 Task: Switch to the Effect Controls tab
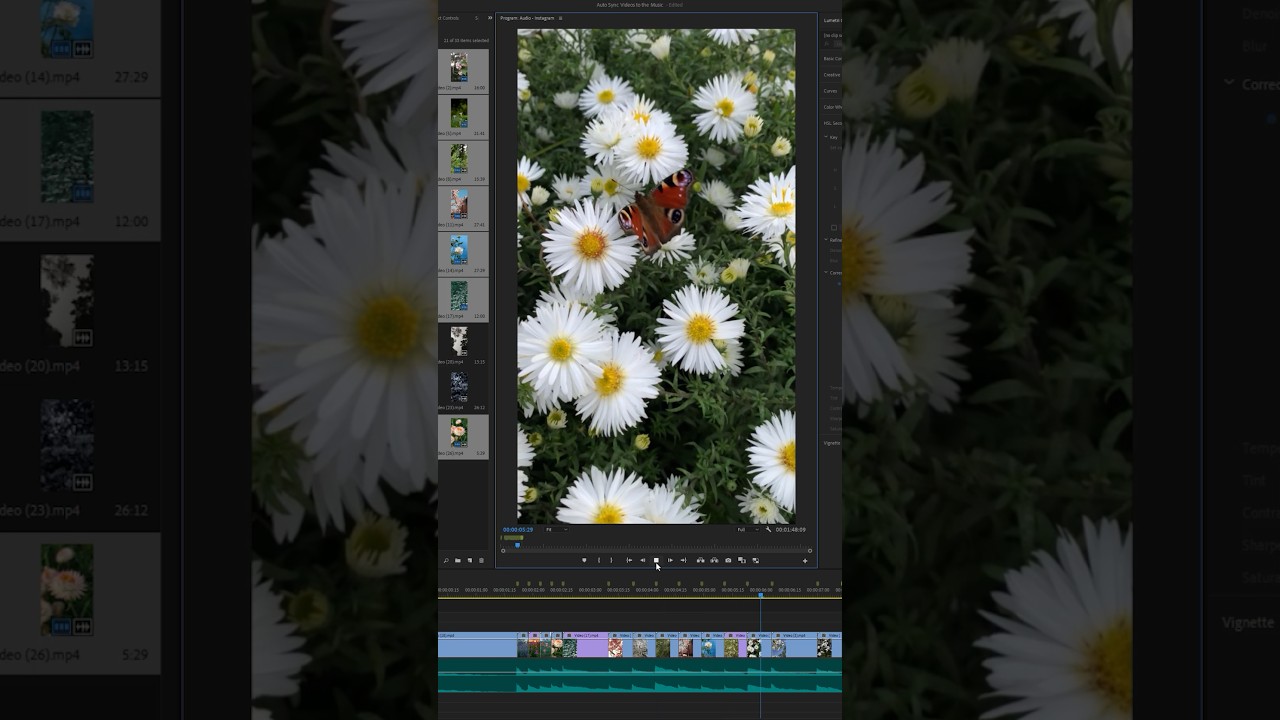click(x=449, y=18)
